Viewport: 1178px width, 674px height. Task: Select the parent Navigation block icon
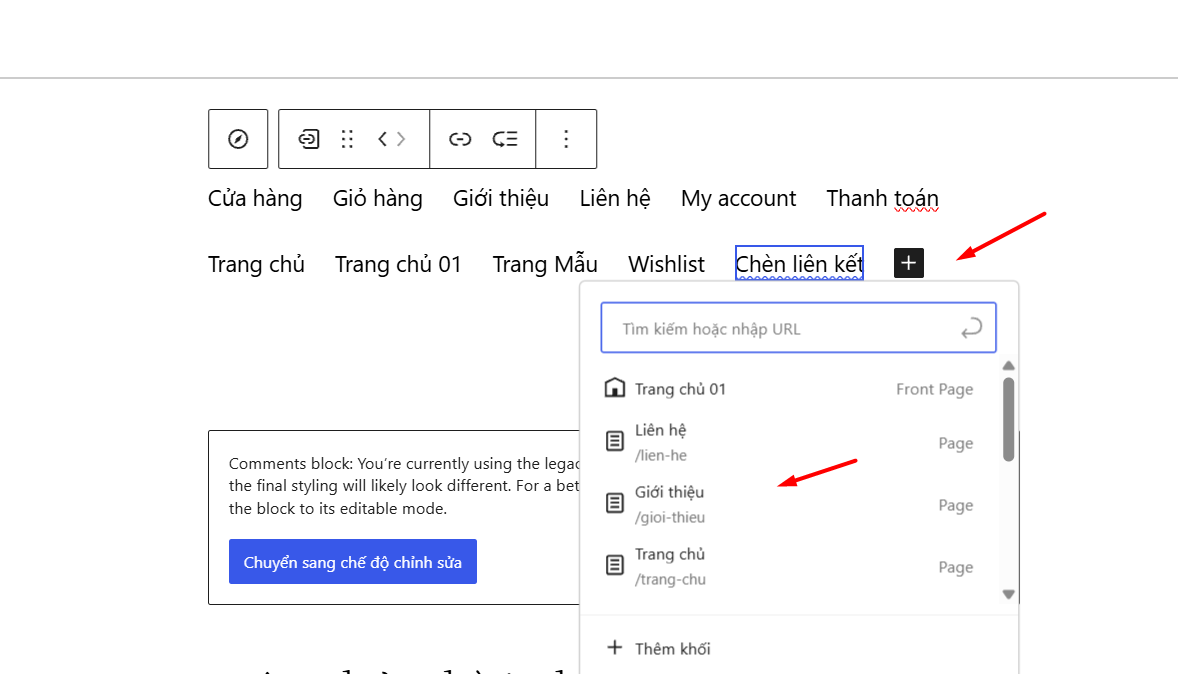238,139
